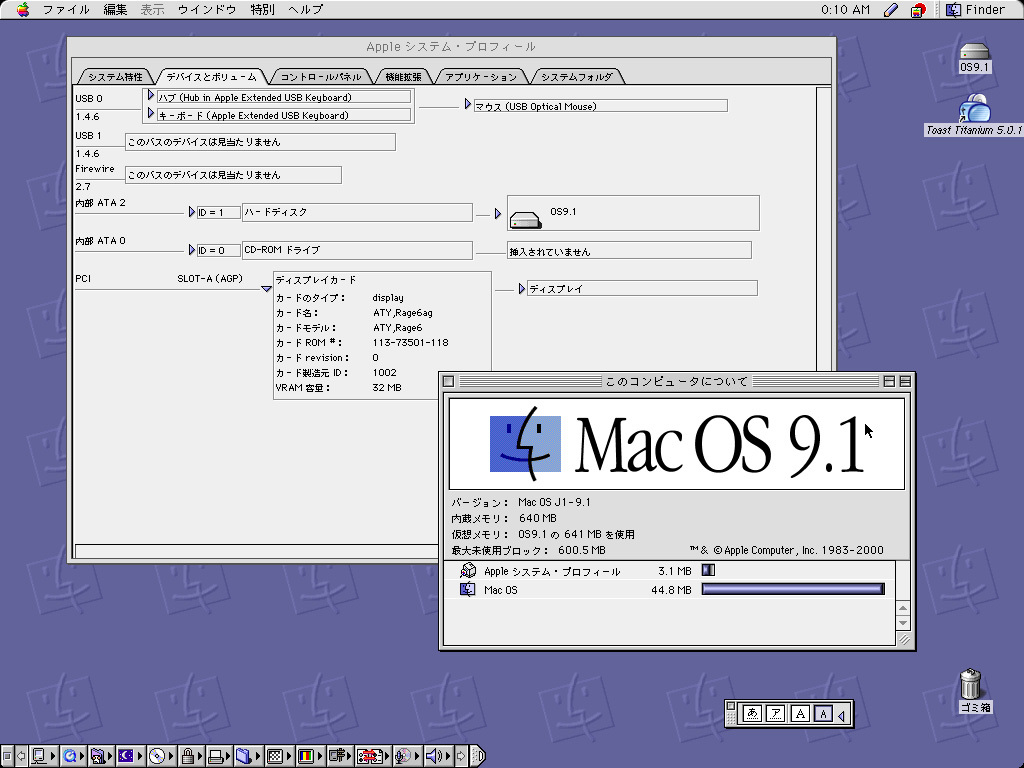
Task: Switch input palette to hiragana あ mode
Action: pos(752,714)
